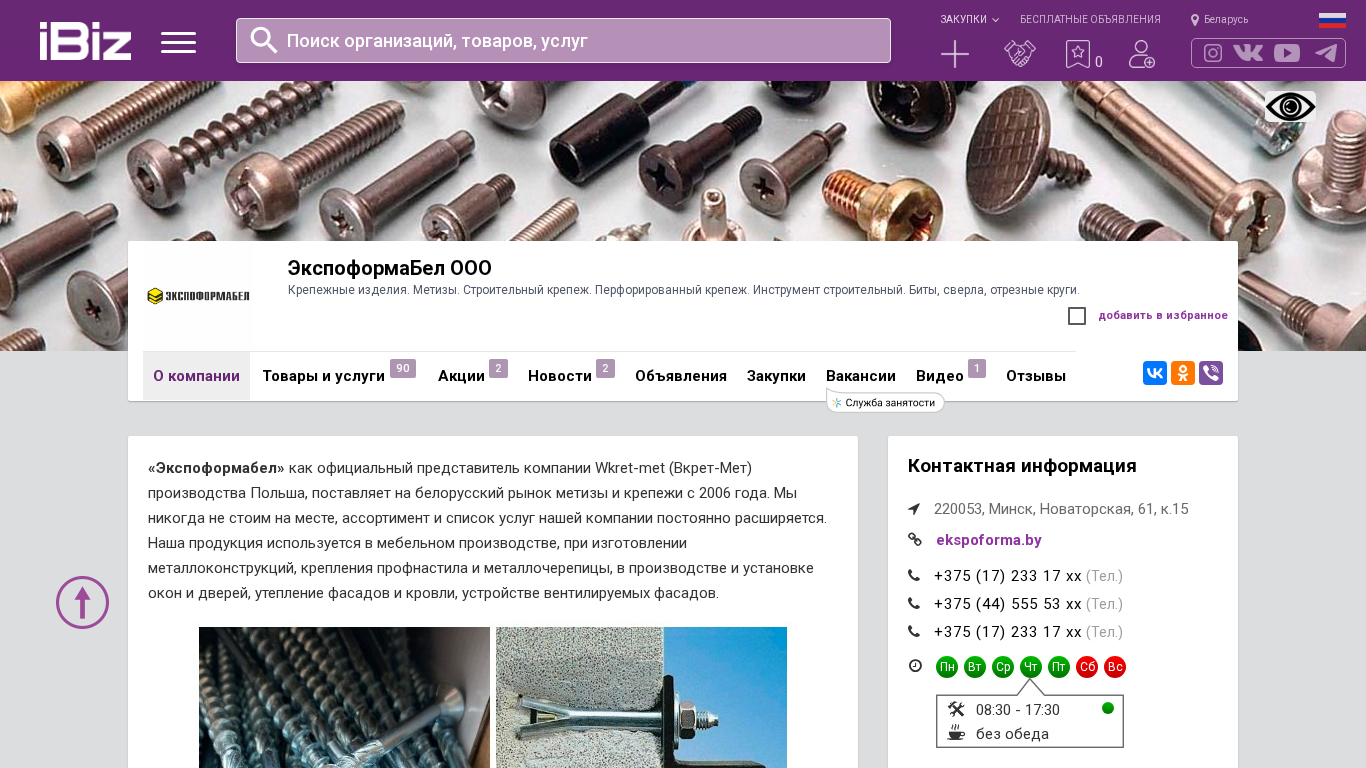Change the Беларусь location
This screenshot has width=1366, height=768.
(1219, 20)
